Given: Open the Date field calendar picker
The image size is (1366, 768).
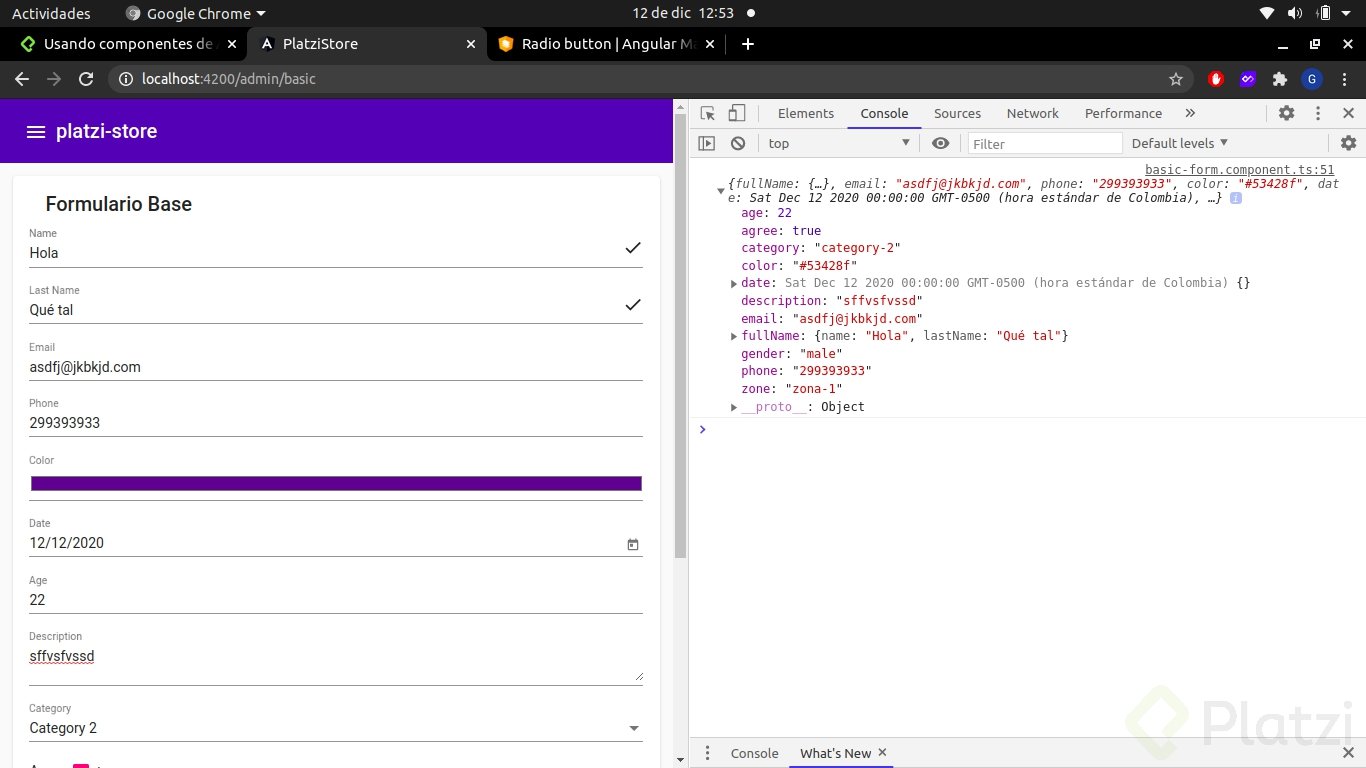Looking at the screenshot, I should (632, 544).
